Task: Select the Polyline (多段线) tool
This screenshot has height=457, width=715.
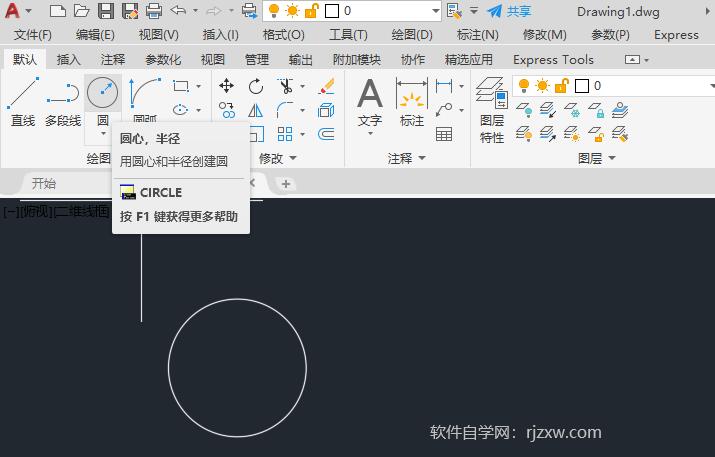Action: point(63,102)
